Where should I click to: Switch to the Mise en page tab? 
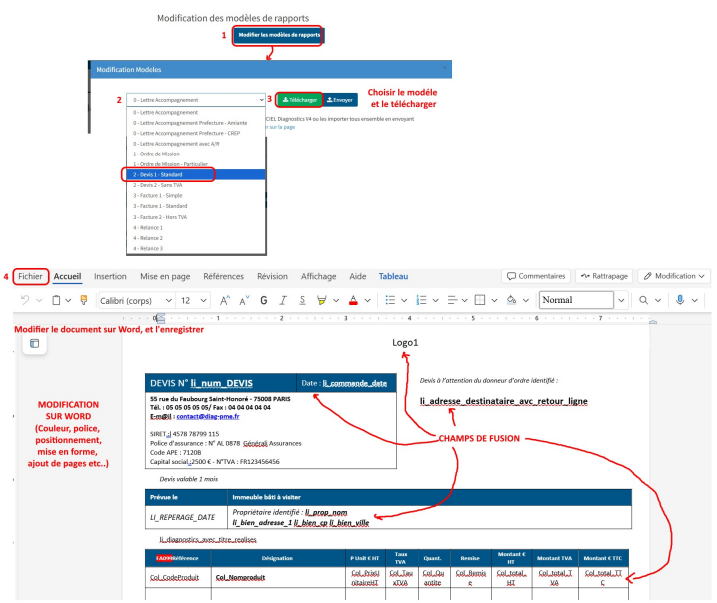coord(165,276)
